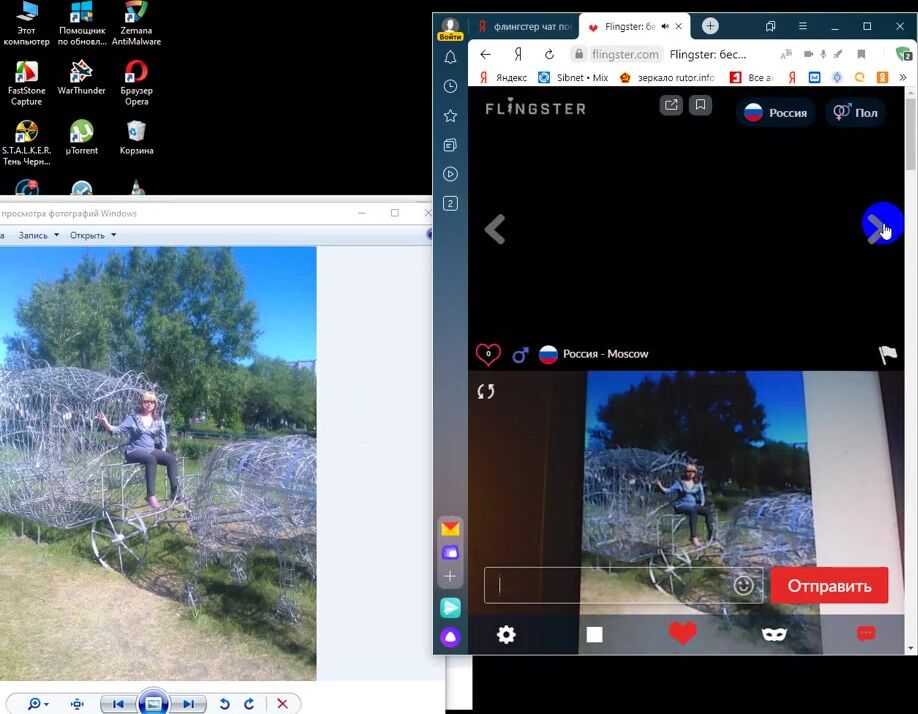
Task: Open the Россия country selector
Action: pyautogui.click(x=776, y=113)
